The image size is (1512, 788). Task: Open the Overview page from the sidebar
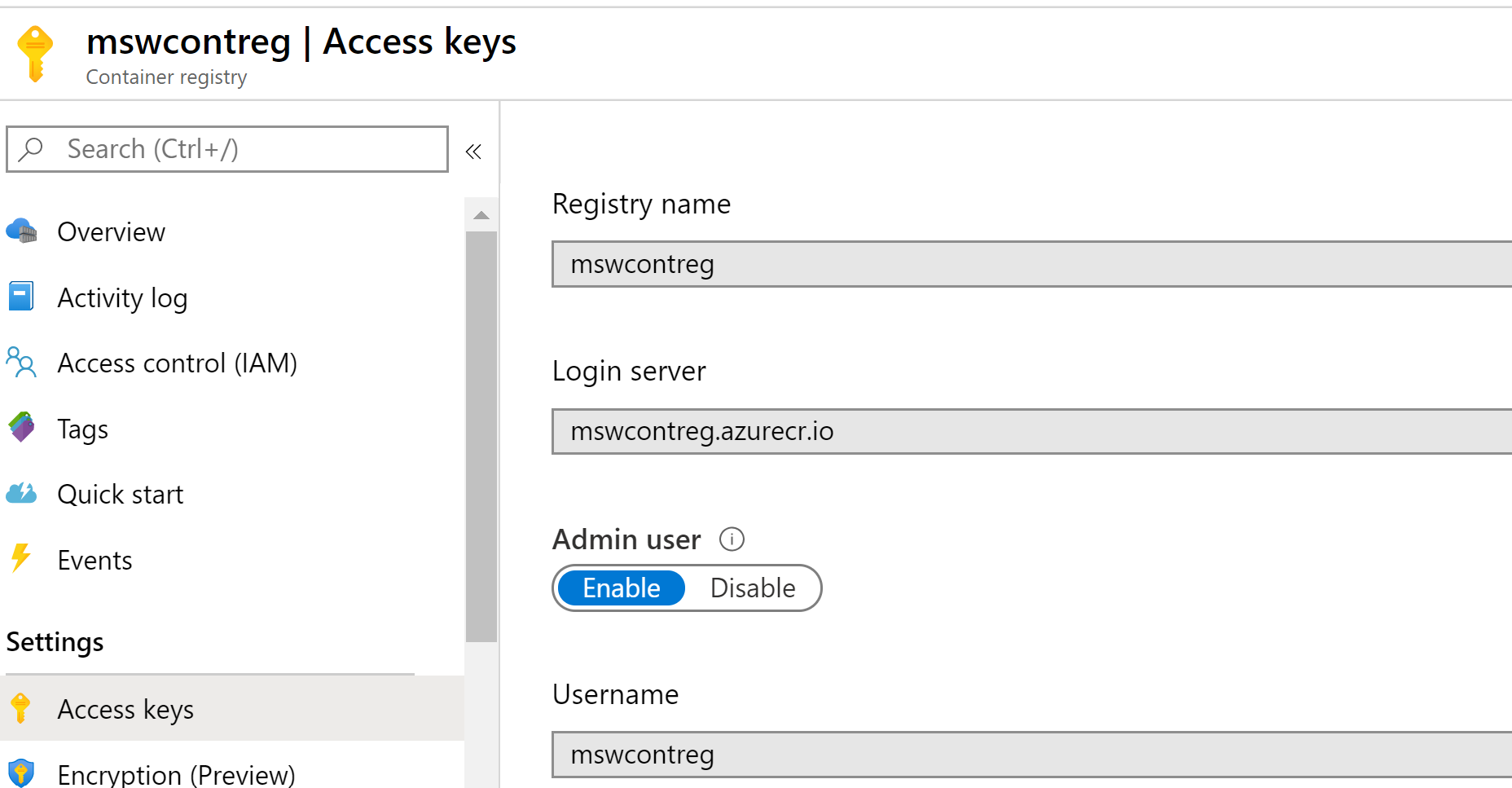point(111,231)
